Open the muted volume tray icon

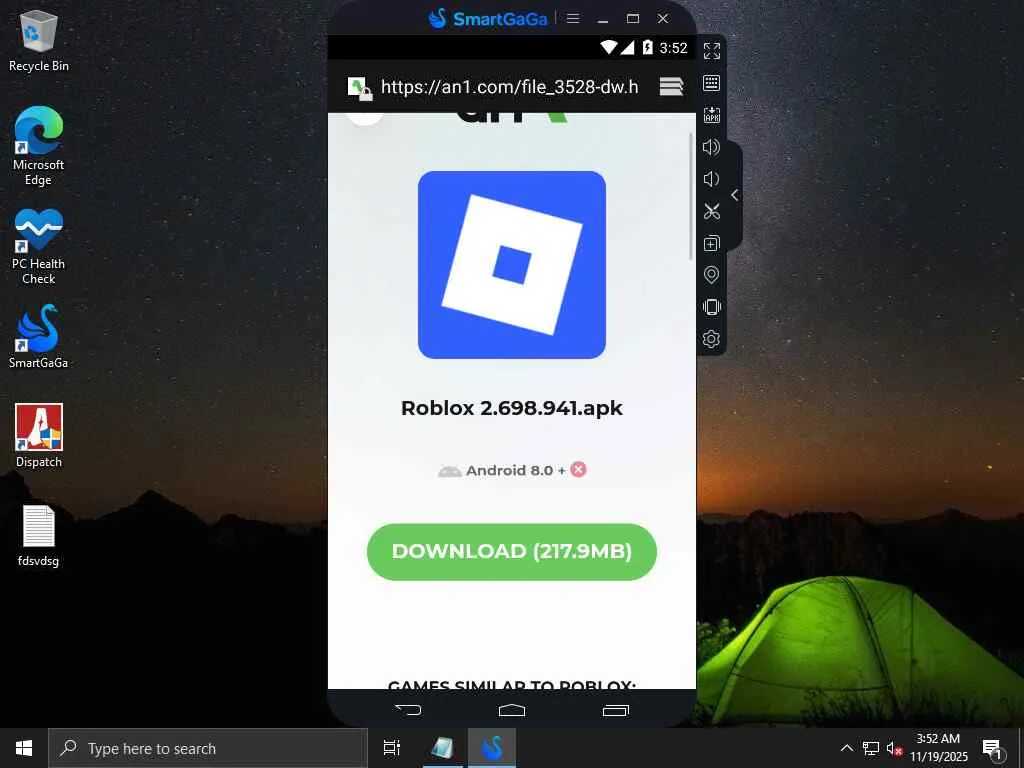[x=894, y=749]
